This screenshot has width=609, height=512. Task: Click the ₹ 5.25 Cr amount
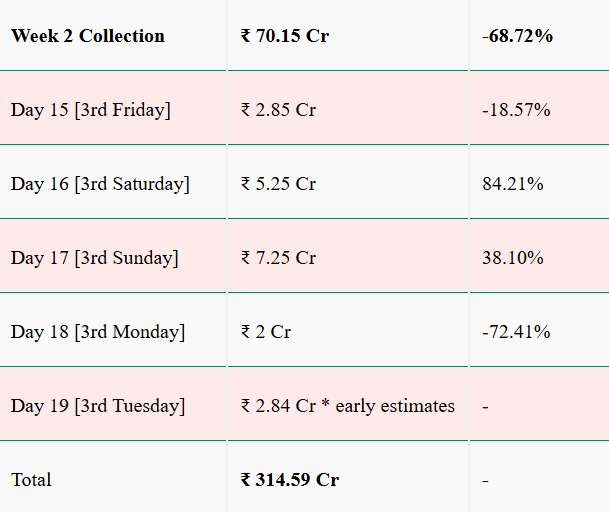pyautogui.click(x=278, y=184)
